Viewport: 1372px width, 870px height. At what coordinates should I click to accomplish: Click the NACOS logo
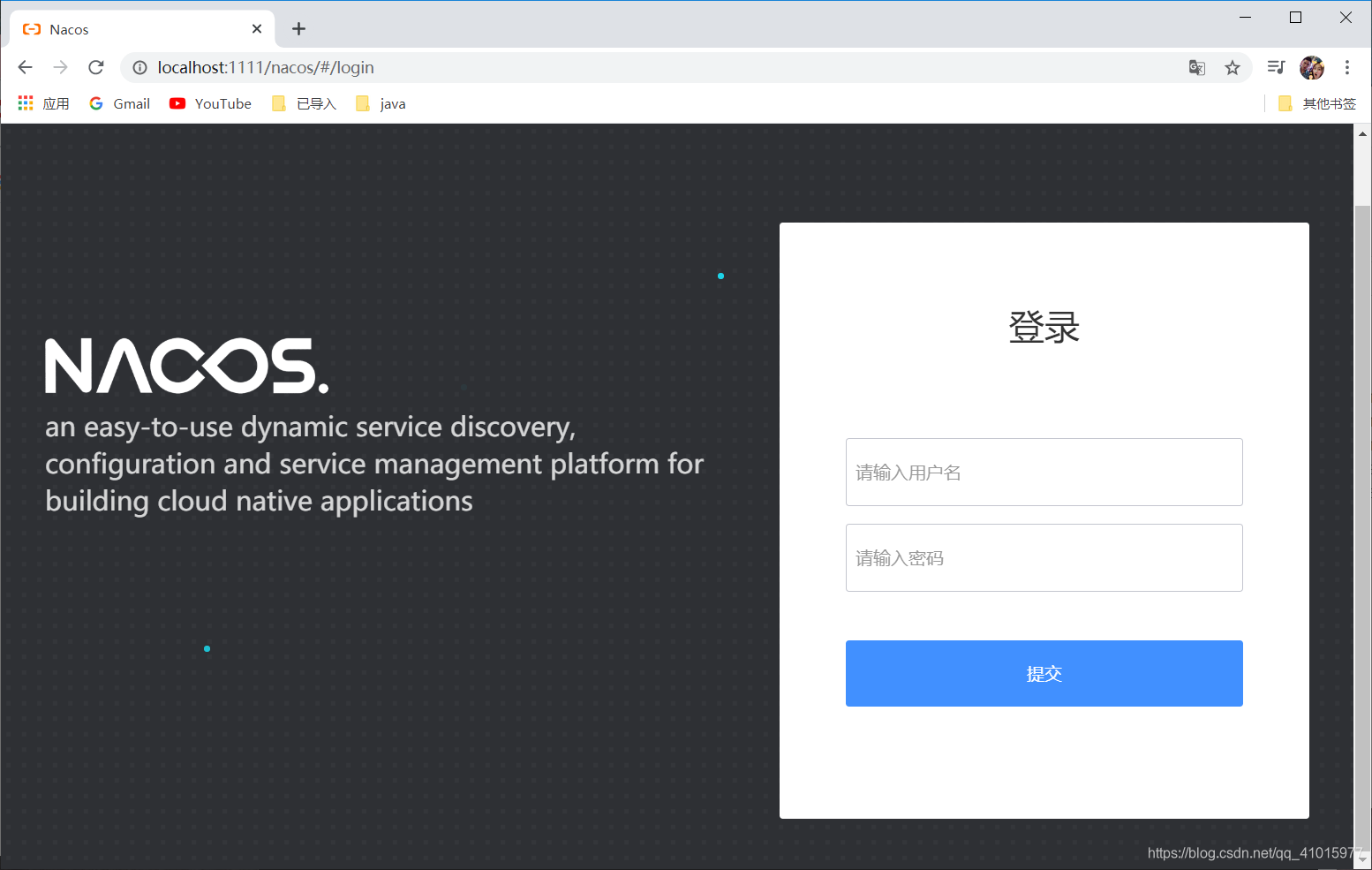[x=187, y=366]
